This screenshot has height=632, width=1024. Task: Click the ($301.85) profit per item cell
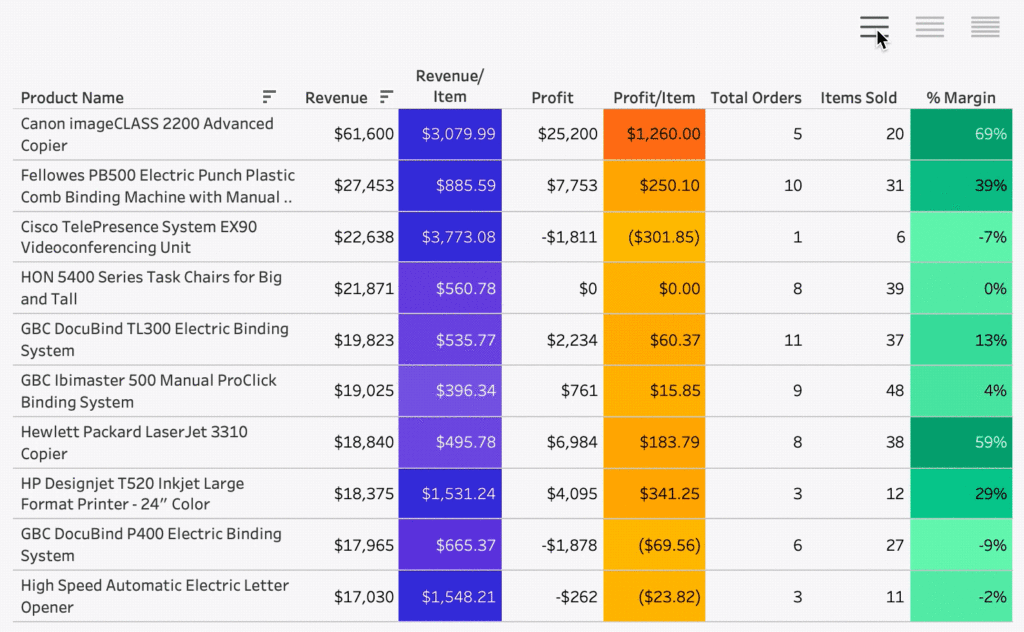(654, 237)
